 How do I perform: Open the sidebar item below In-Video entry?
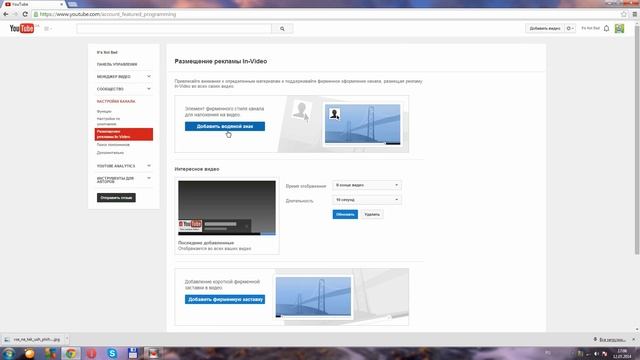point(113,144)
